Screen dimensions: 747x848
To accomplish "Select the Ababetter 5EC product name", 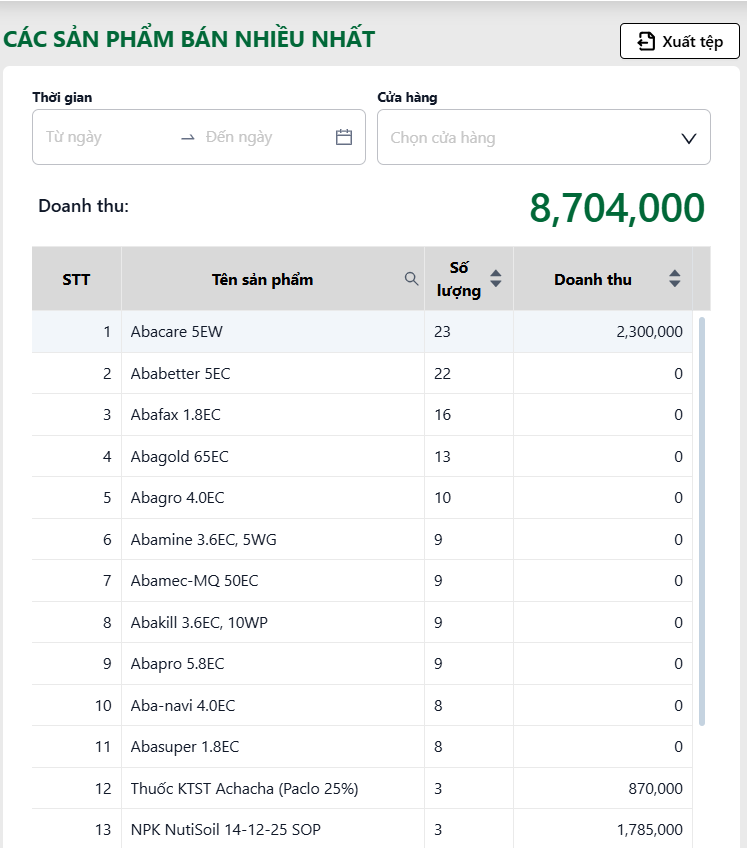I will (180, 374).
